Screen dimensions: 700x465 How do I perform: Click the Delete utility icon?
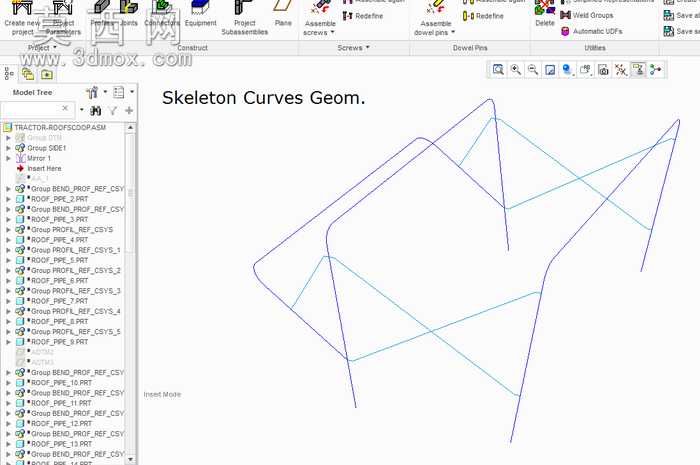click(x=545, y=8)
